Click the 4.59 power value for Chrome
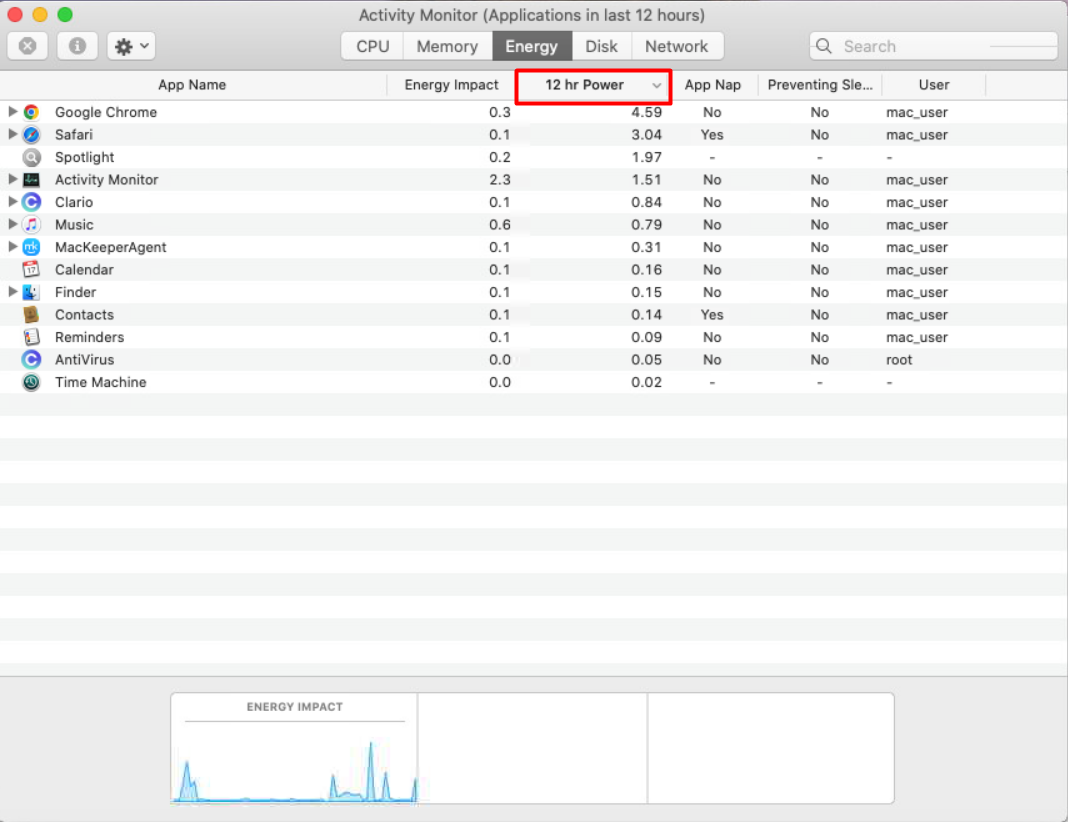The width and height of the screenshot is (1068, 822). [x=646, y=112]
